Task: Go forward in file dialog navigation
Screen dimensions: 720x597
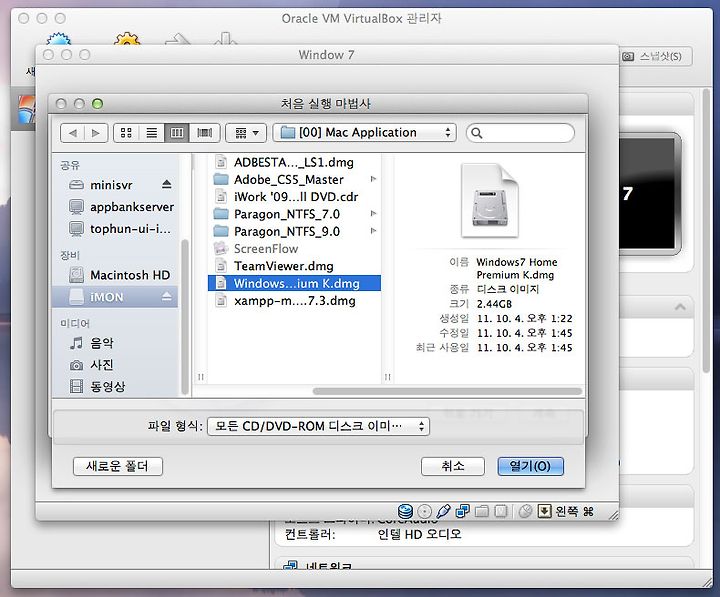Action: [96, 133]
